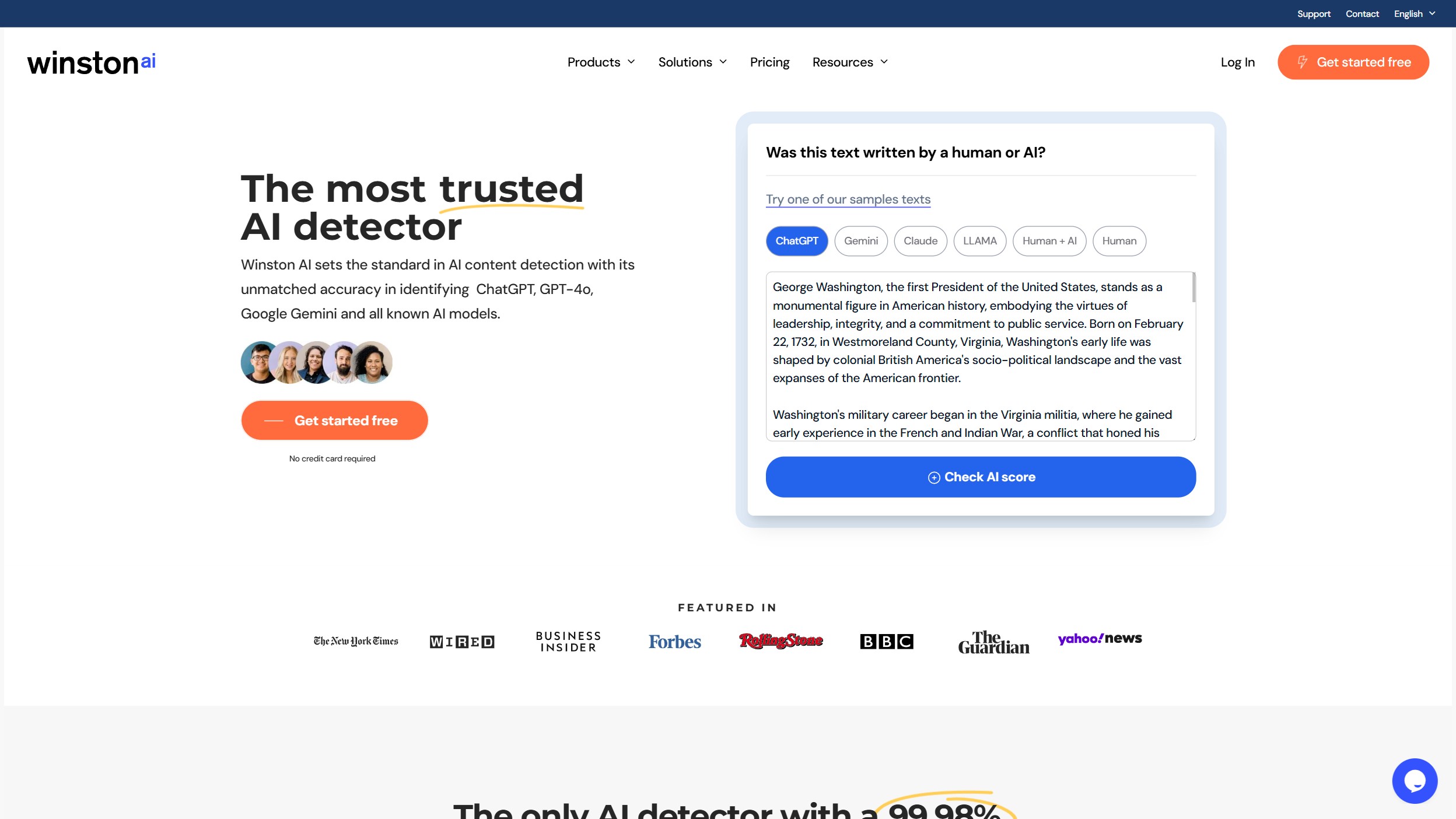Screen dimensions: 1456x819
Task: Expand the Resources menu
Action: click(850, 62)
